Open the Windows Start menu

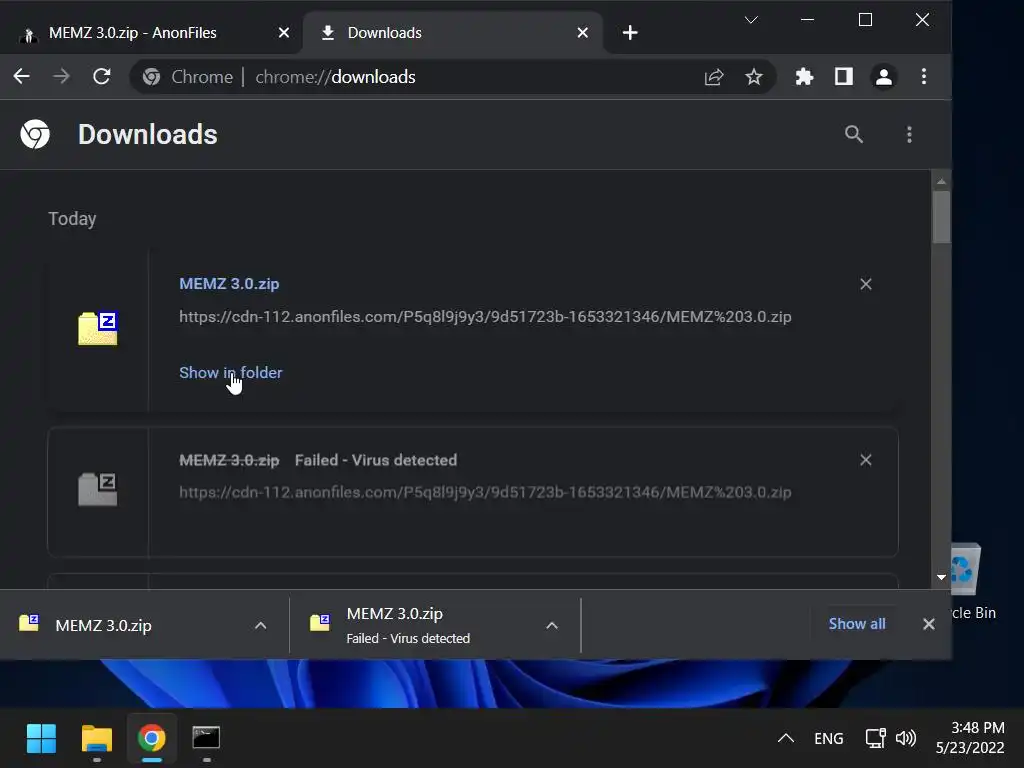coord(41,739)
